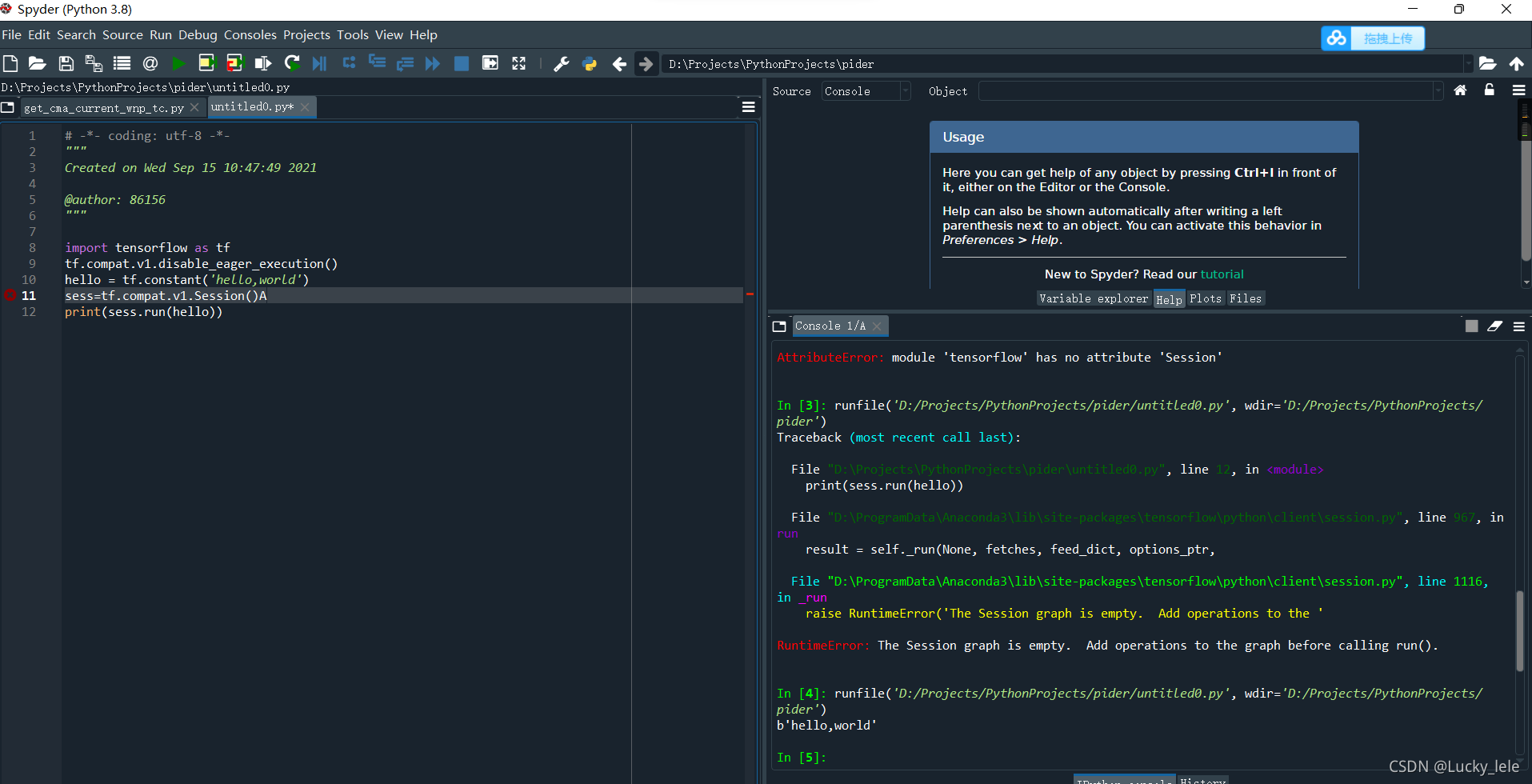Toggle the Help pane lock
Image resolution: width=1532 pixels, height=784 pixels.
tap(1489, 90)
